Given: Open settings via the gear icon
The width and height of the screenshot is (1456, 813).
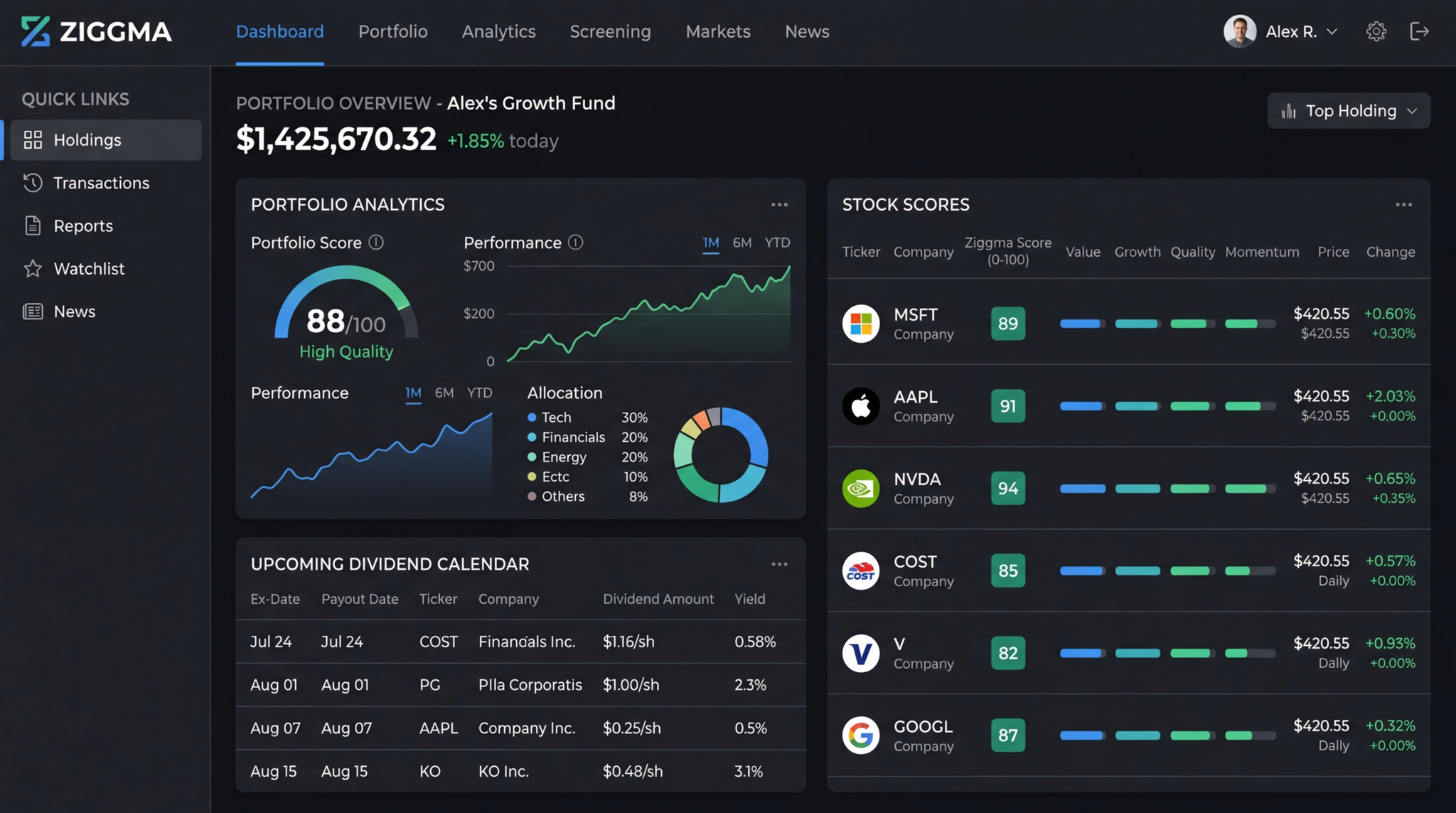Looking at the screenshot, I should point(1376,31).
